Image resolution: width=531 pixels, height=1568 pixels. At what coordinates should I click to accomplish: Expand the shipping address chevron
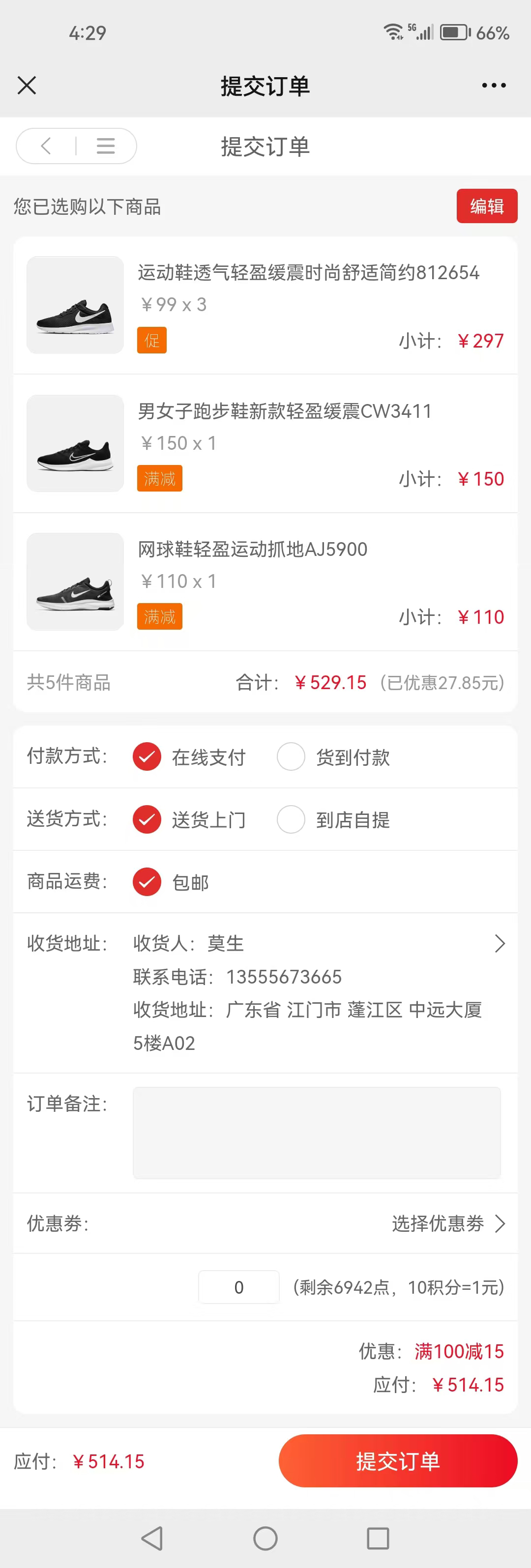(x=500, y=943)
